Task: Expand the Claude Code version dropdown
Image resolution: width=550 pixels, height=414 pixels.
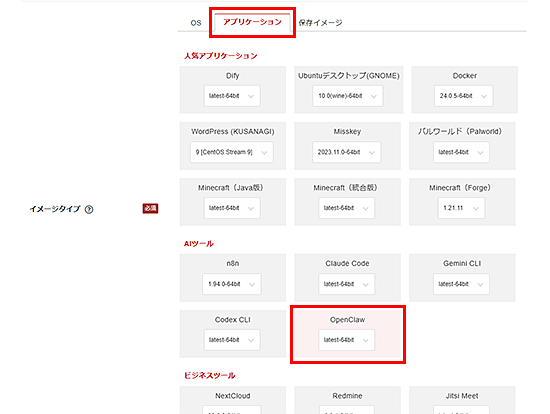Action: (x=347, y=284)
